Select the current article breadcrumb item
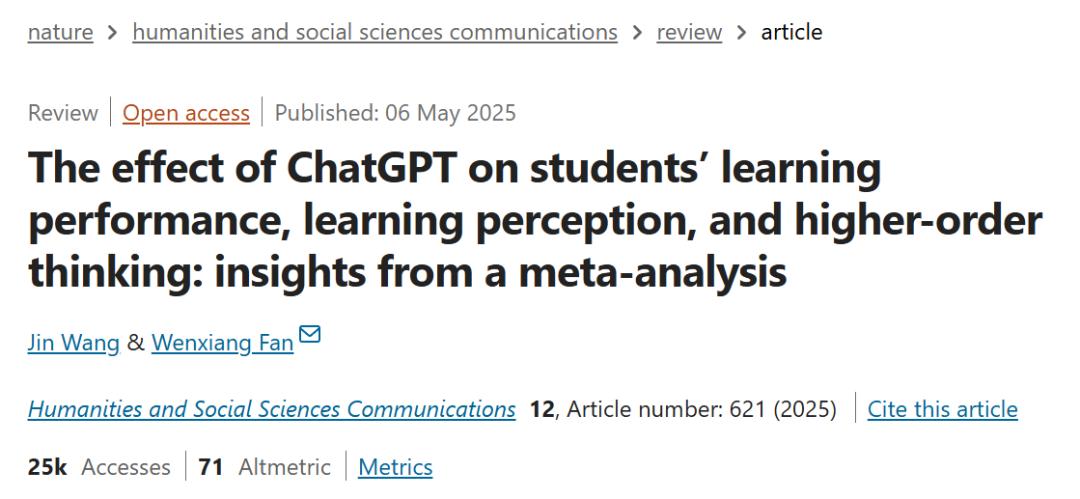1080x499 pixels. point(791,32)
